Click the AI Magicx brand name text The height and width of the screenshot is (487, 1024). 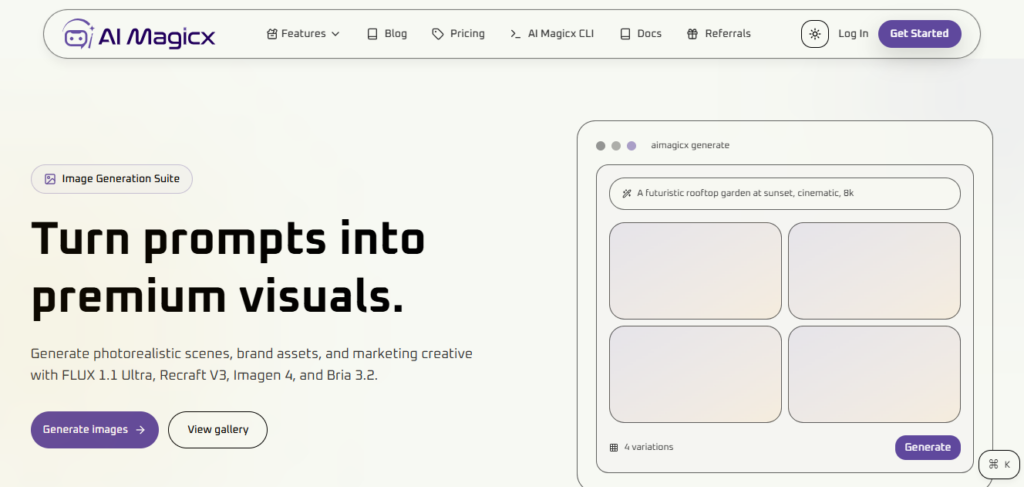[157, 37]
